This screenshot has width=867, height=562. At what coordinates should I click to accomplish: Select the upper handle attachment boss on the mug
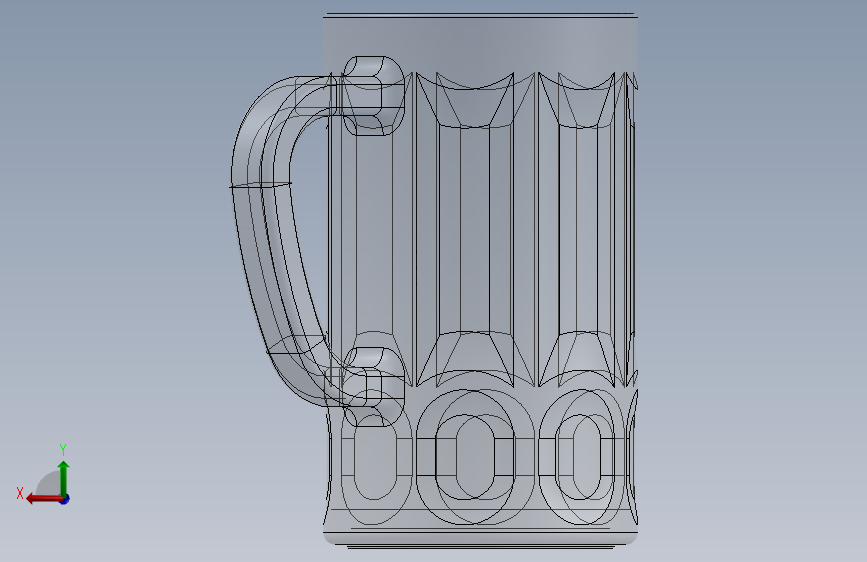(374, 95)
